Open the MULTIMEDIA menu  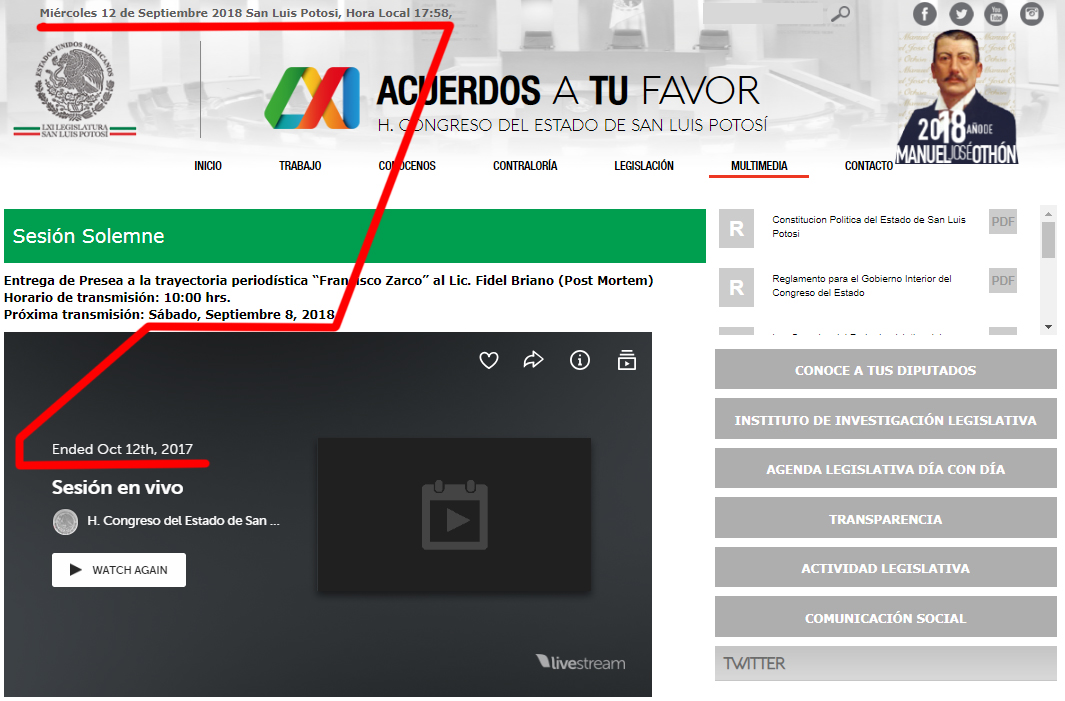click(x=759, y=166)
